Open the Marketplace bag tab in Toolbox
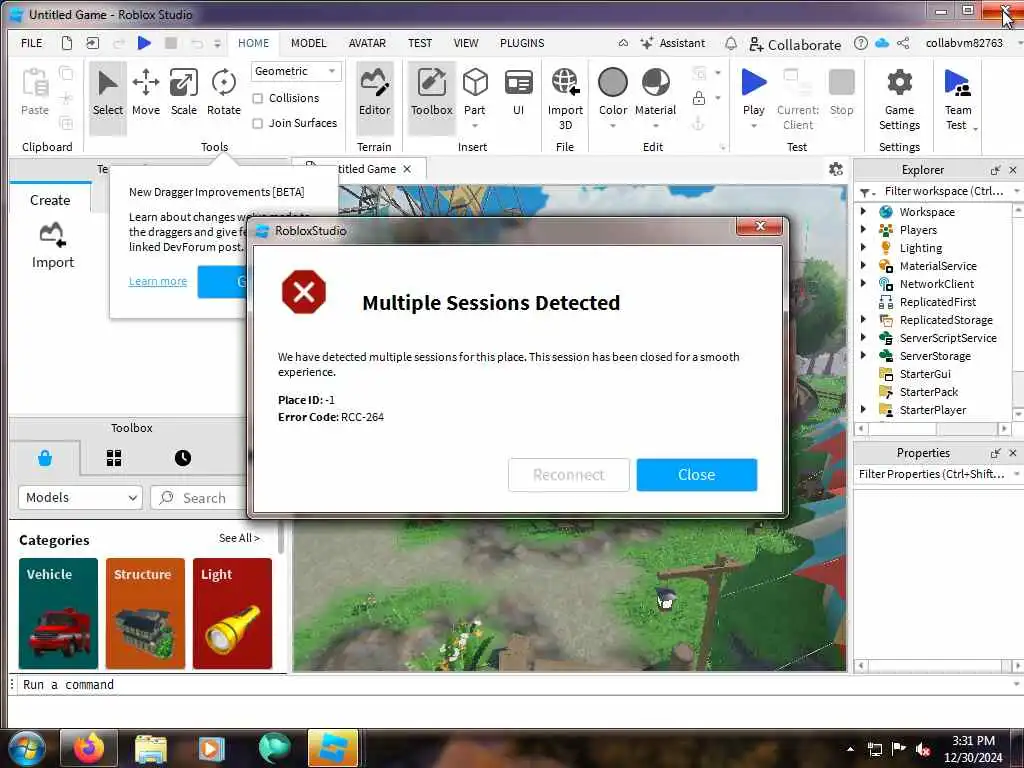Viewport: 1024px width, 768px height. [x=45, y=458]
